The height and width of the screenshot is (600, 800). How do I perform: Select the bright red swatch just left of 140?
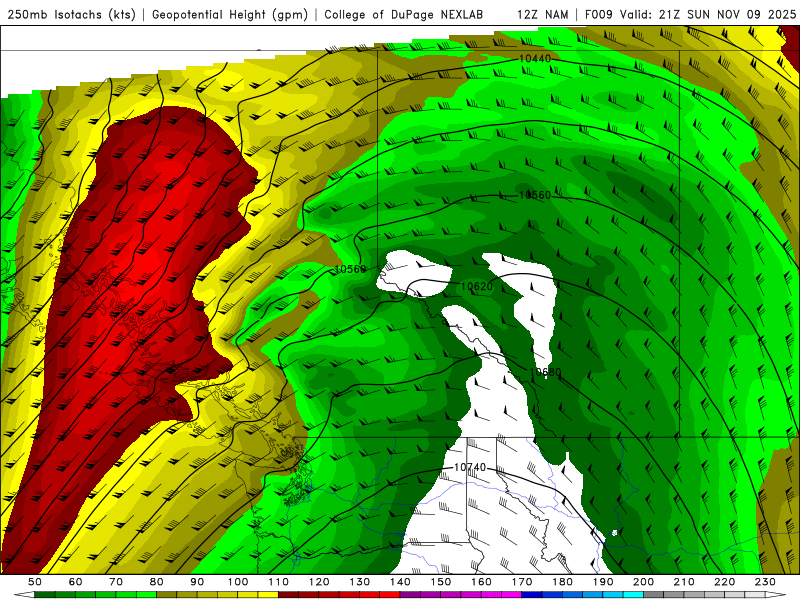(x=390, y=595)
